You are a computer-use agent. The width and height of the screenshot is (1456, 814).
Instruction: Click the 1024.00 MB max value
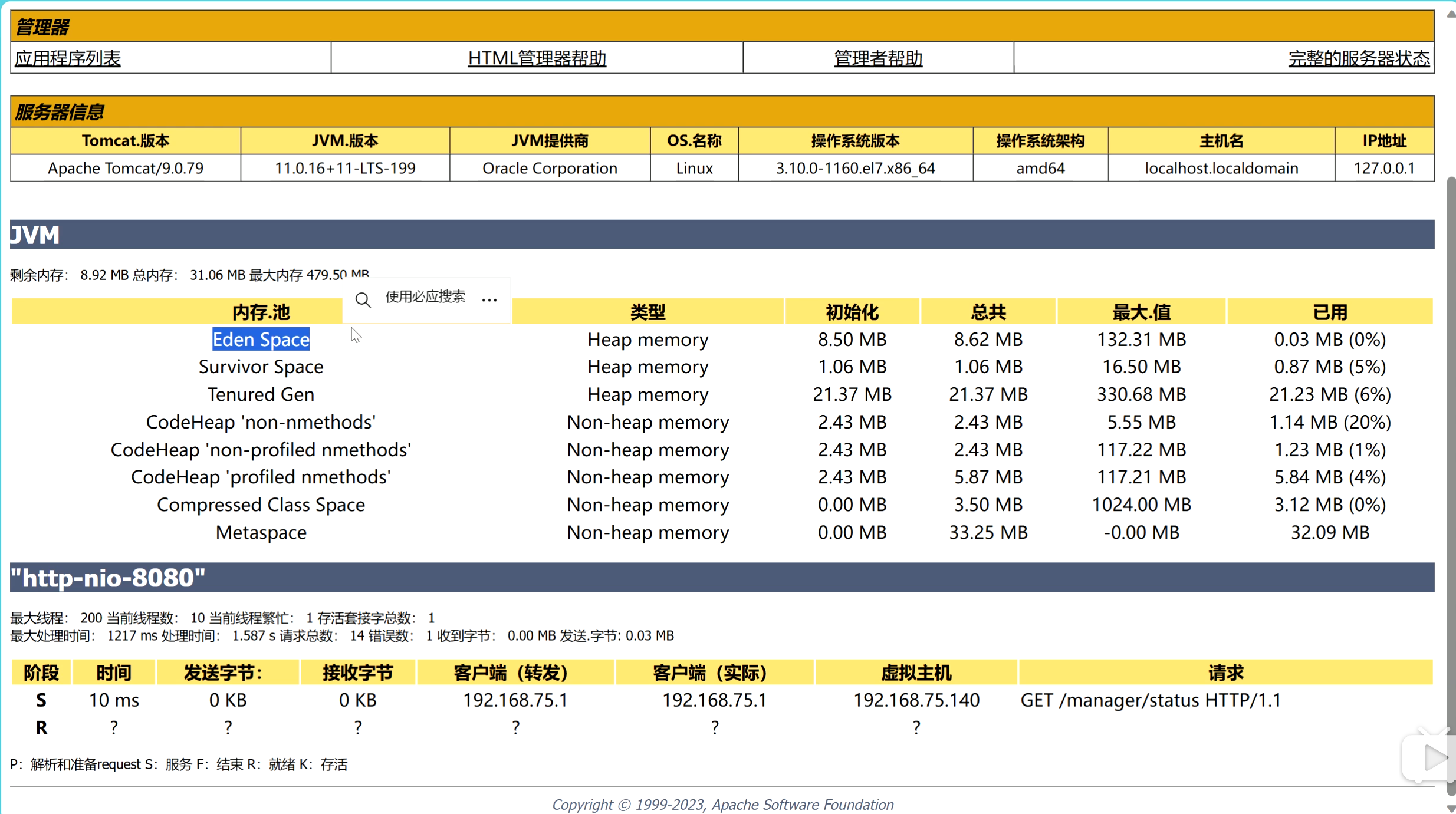pos(1141,505)
